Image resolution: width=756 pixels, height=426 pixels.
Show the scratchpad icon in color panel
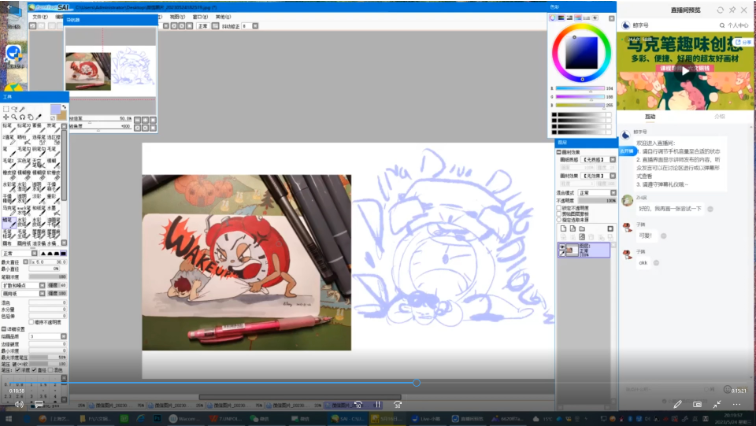tap(595, 18)
